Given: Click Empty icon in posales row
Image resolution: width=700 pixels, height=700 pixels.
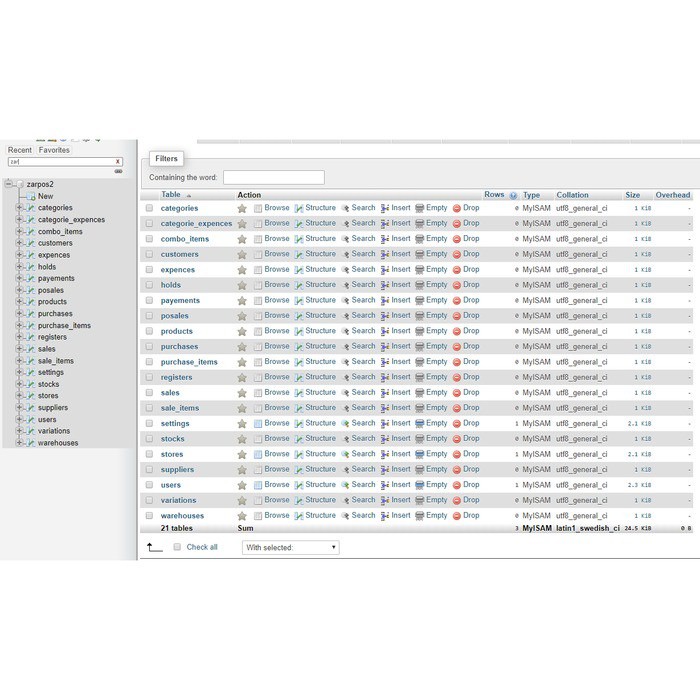Looking at the screenshot, I should click(x=420, y=316).
